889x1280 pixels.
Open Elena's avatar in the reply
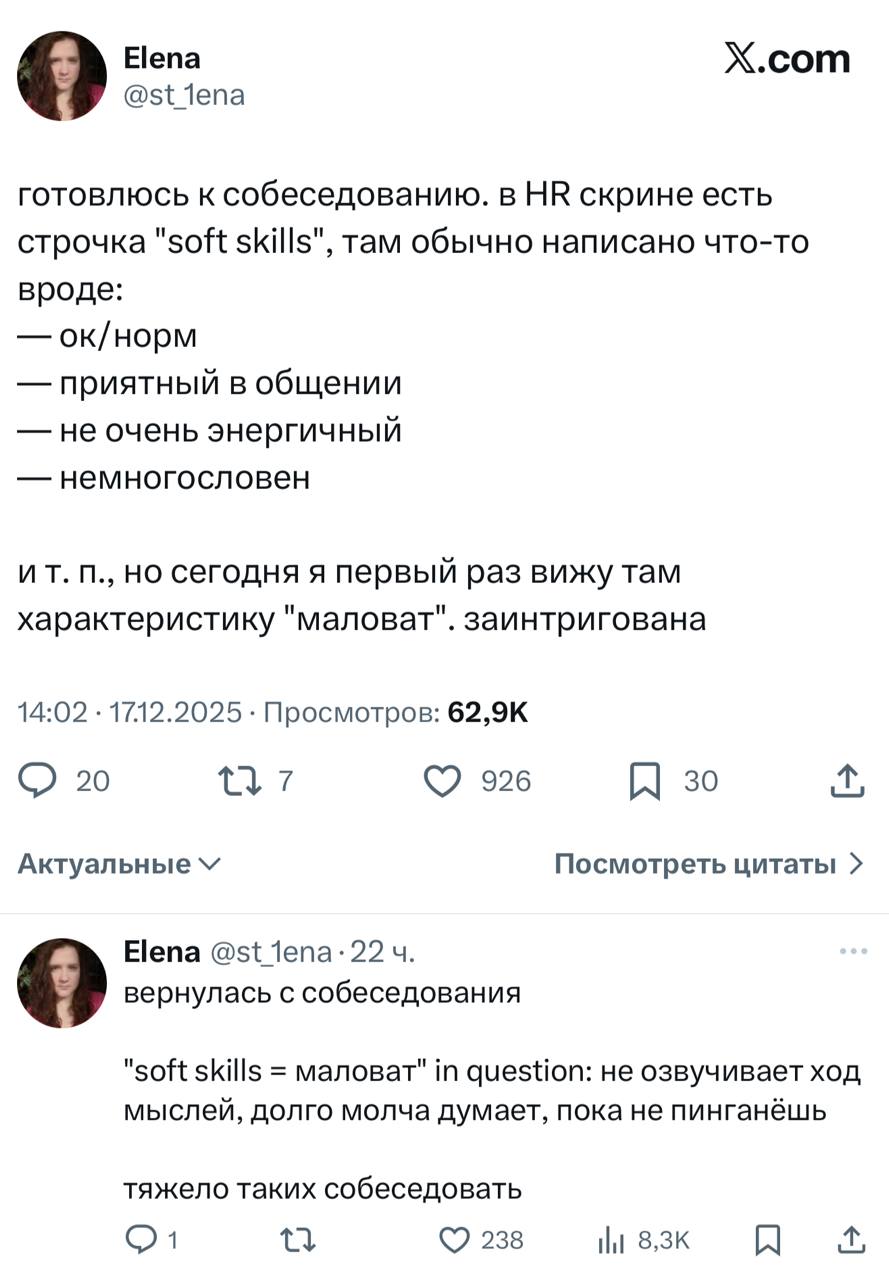pyautogui.click(x=62, y=983)
